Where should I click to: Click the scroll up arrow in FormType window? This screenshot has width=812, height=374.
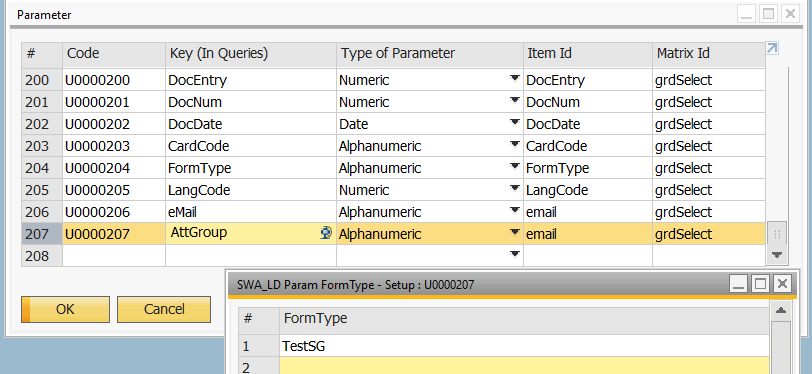point(781,310)
